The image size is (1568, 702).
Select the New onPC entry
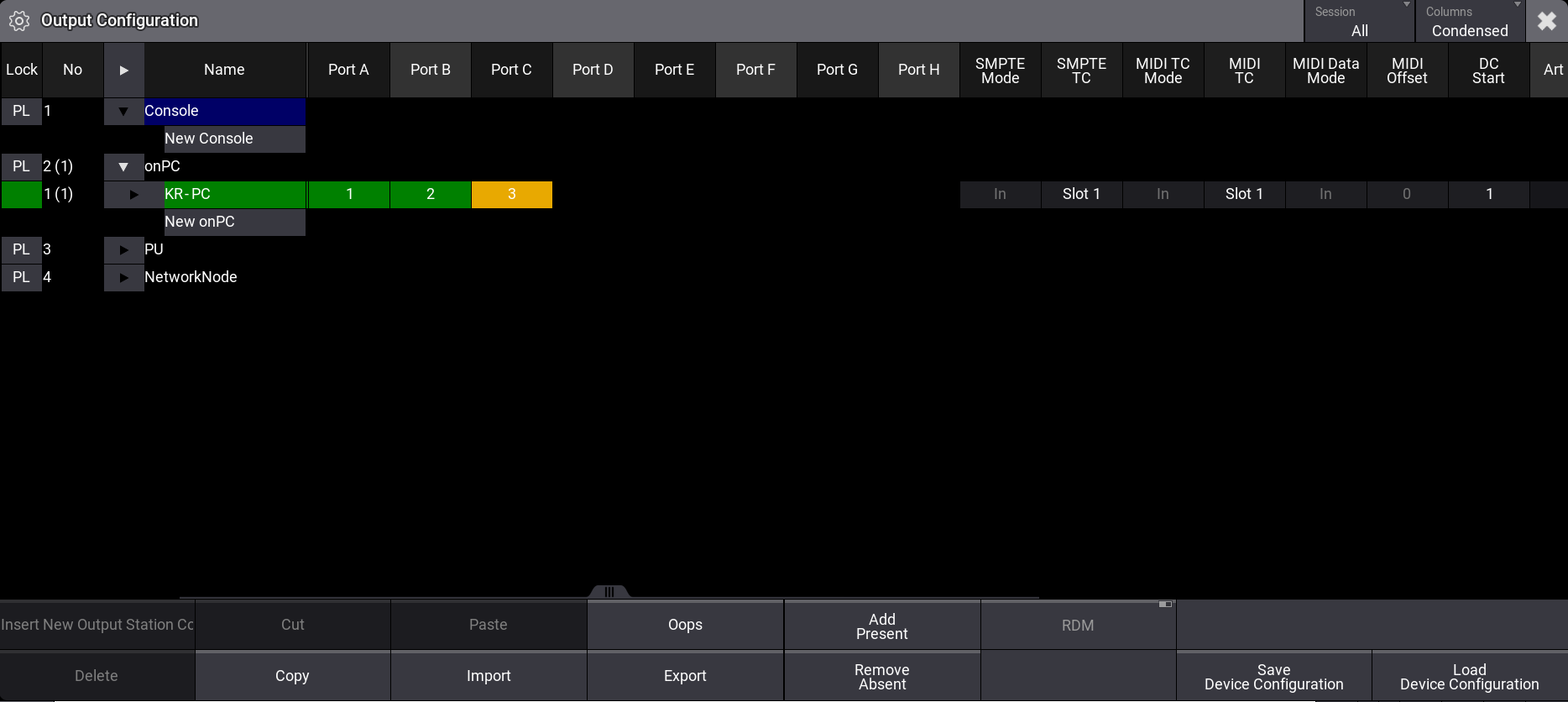(x=234, y=222)
